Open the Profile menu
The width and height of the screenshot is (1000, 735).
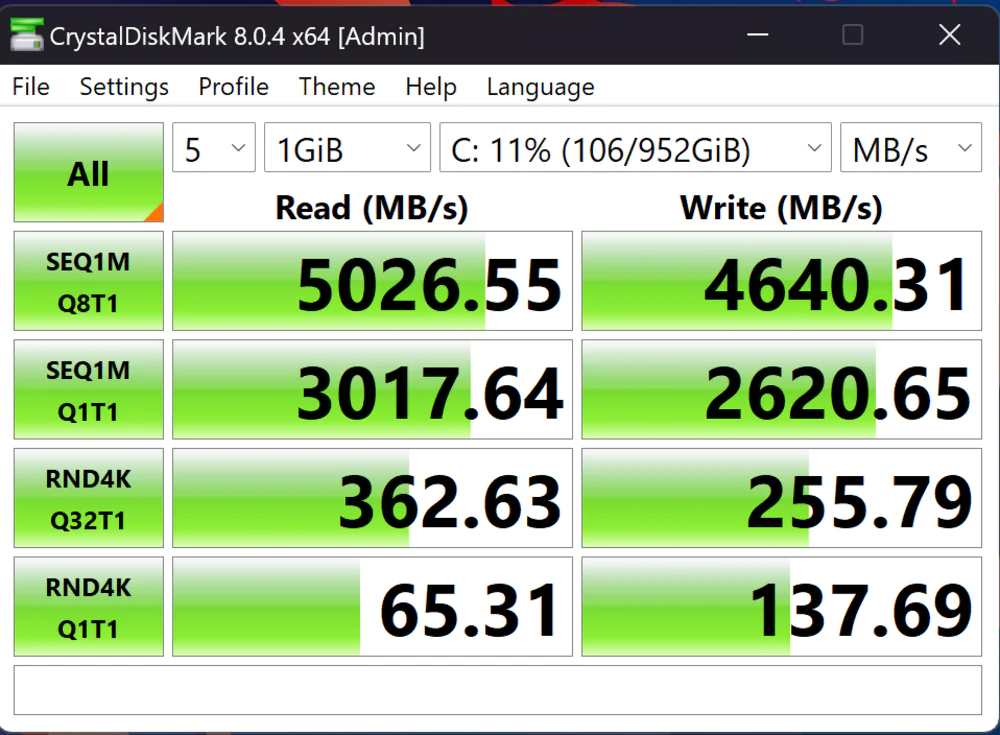tap(233, 87)
